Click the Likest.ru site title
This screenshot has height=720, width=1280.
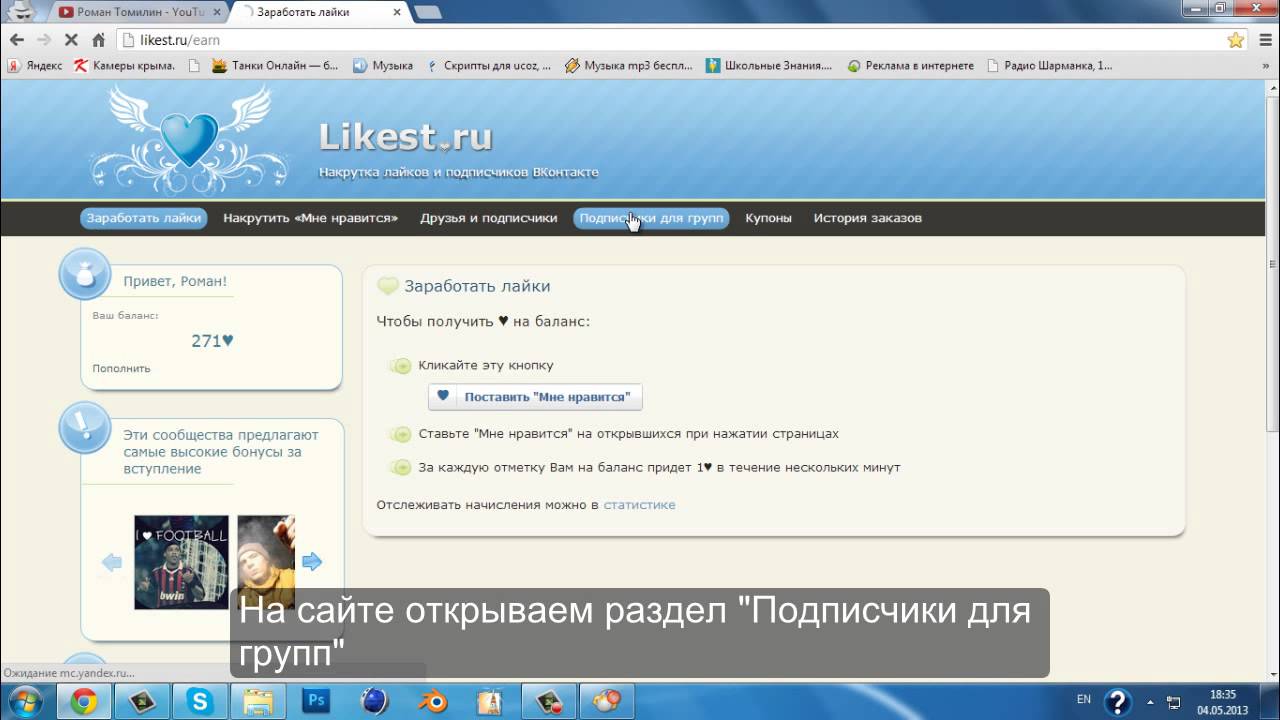click(405, 137)
